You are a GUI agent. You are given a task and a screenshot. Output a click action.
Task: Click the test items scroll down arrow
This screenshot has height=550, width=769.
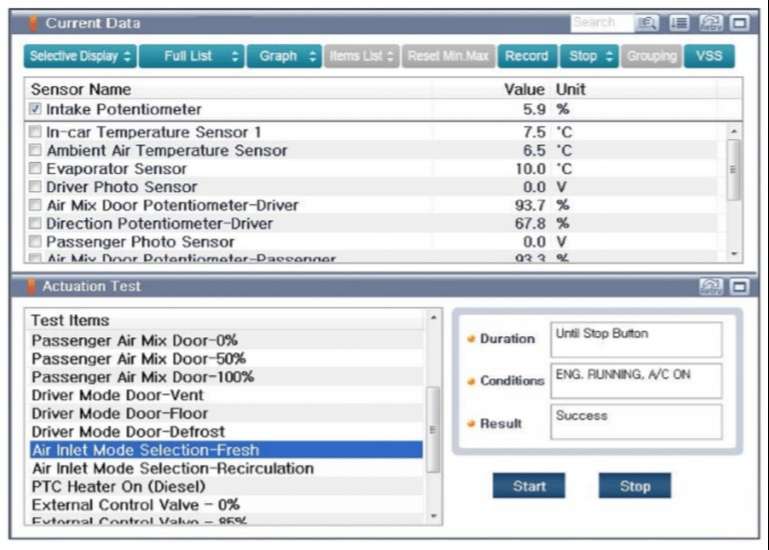point(434,516)
